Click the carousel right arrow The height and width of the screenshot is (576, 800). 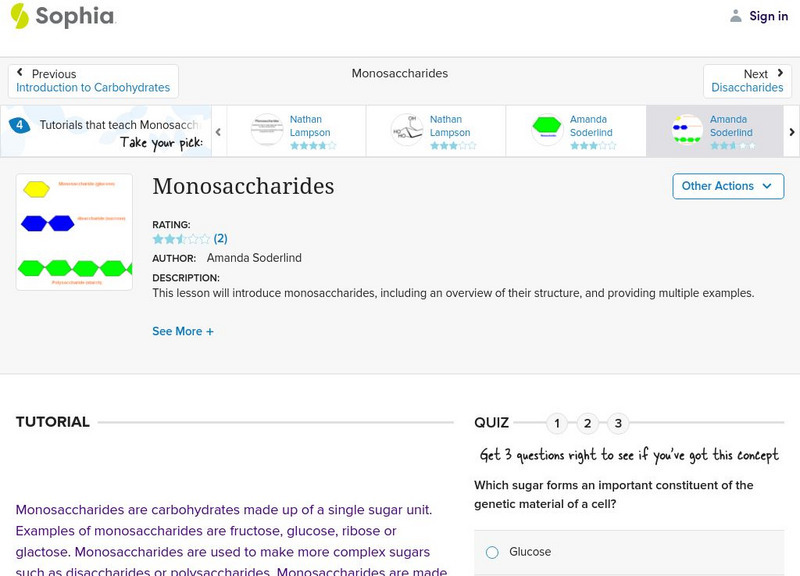[790, 131]
